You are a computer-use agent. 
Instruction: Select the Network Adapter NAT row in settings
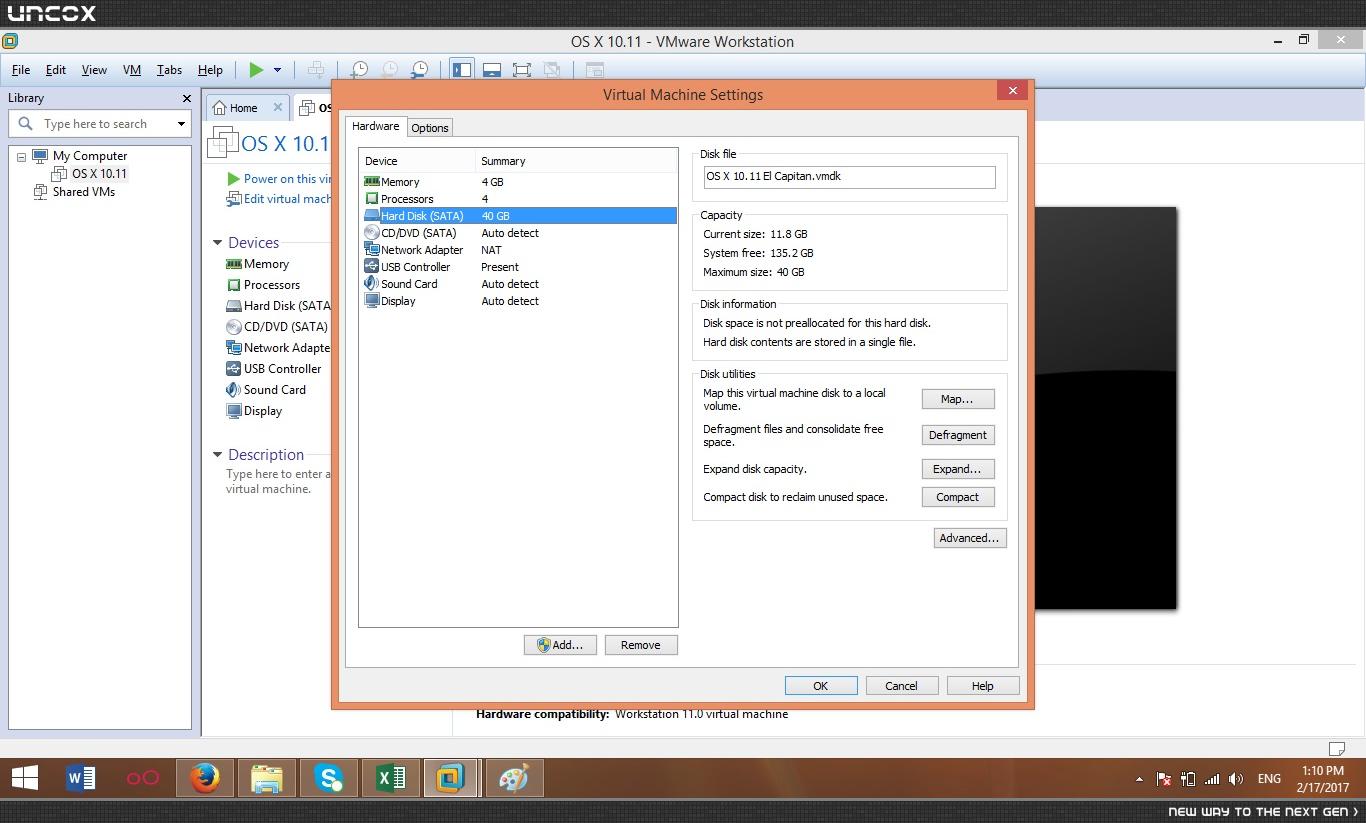[x=518, y=250]
